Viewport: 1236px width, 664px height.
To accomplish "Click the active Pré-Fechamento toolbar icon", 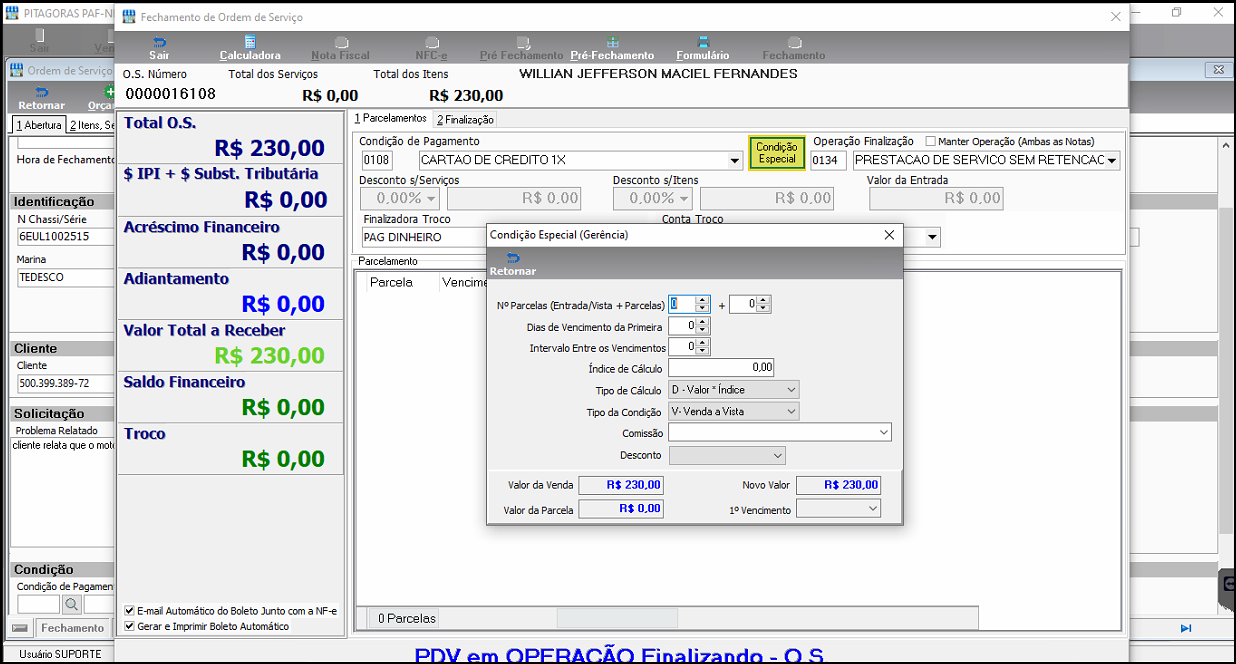I will [x=612, y=49].
